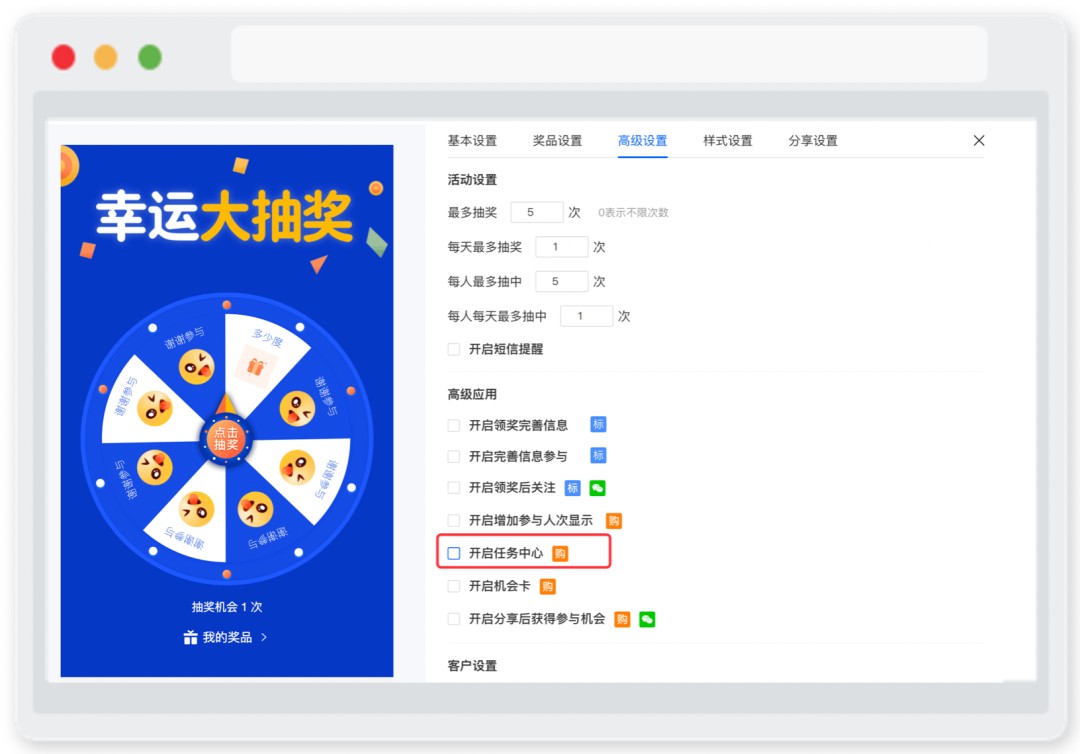Click the browser address bar

point(609,54)
